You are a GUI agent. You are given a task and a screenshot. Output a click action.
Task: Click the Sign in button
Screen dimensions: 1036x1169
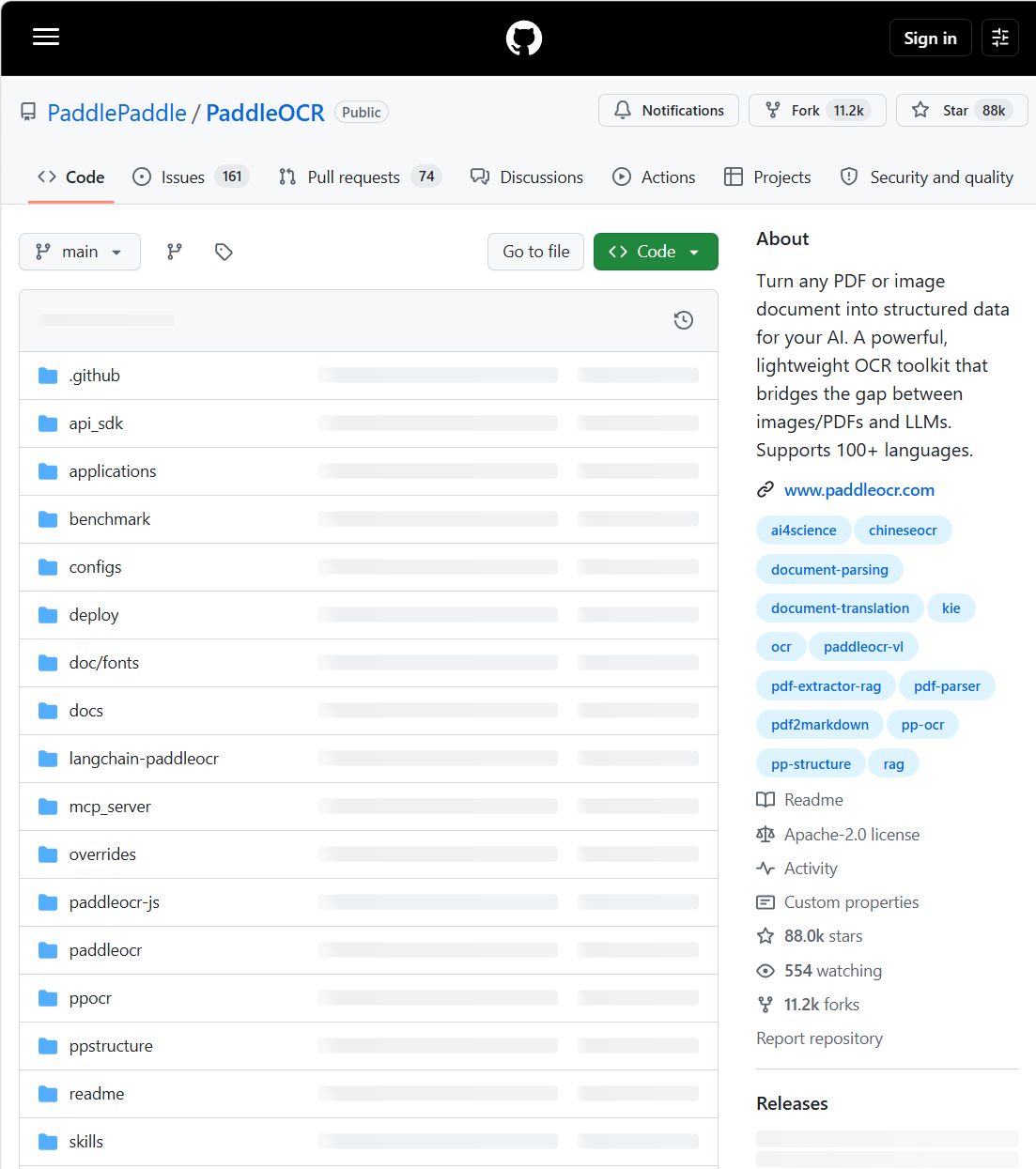(x=930, y=38)
